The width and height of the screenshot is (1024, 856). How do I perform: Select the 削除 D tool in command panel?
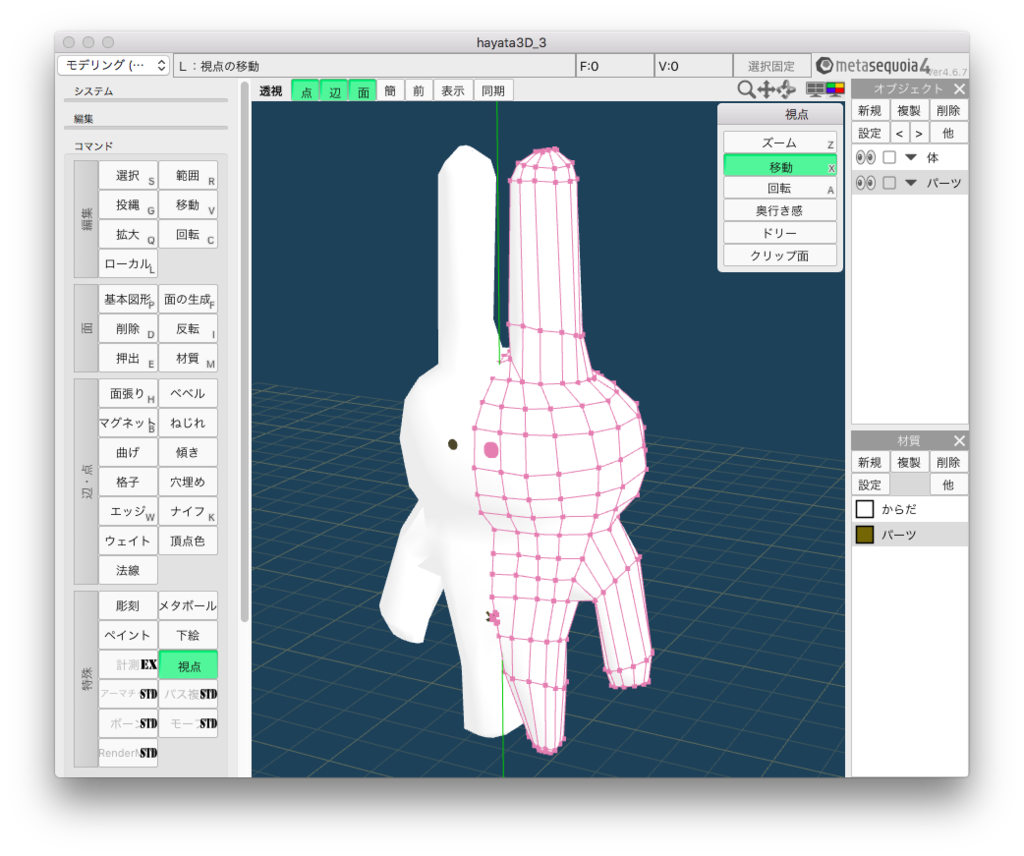128,329
